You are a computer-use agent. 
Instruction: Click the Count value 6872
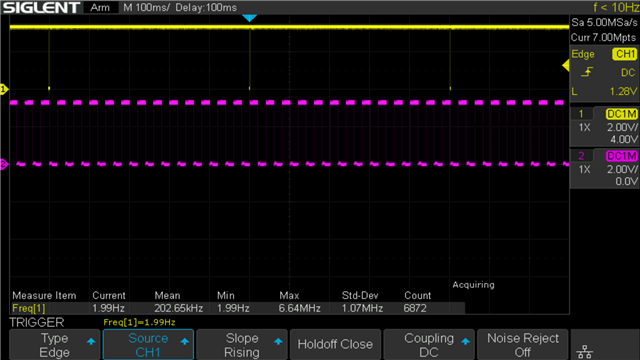pos(415,308)
